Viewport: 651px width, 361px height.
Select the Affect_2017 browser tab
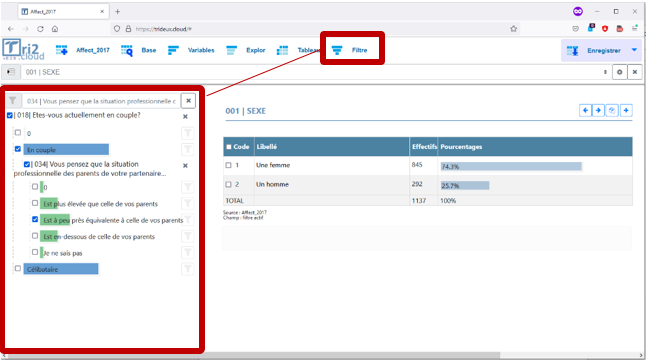pyautogui.click(x=63, y=12)
